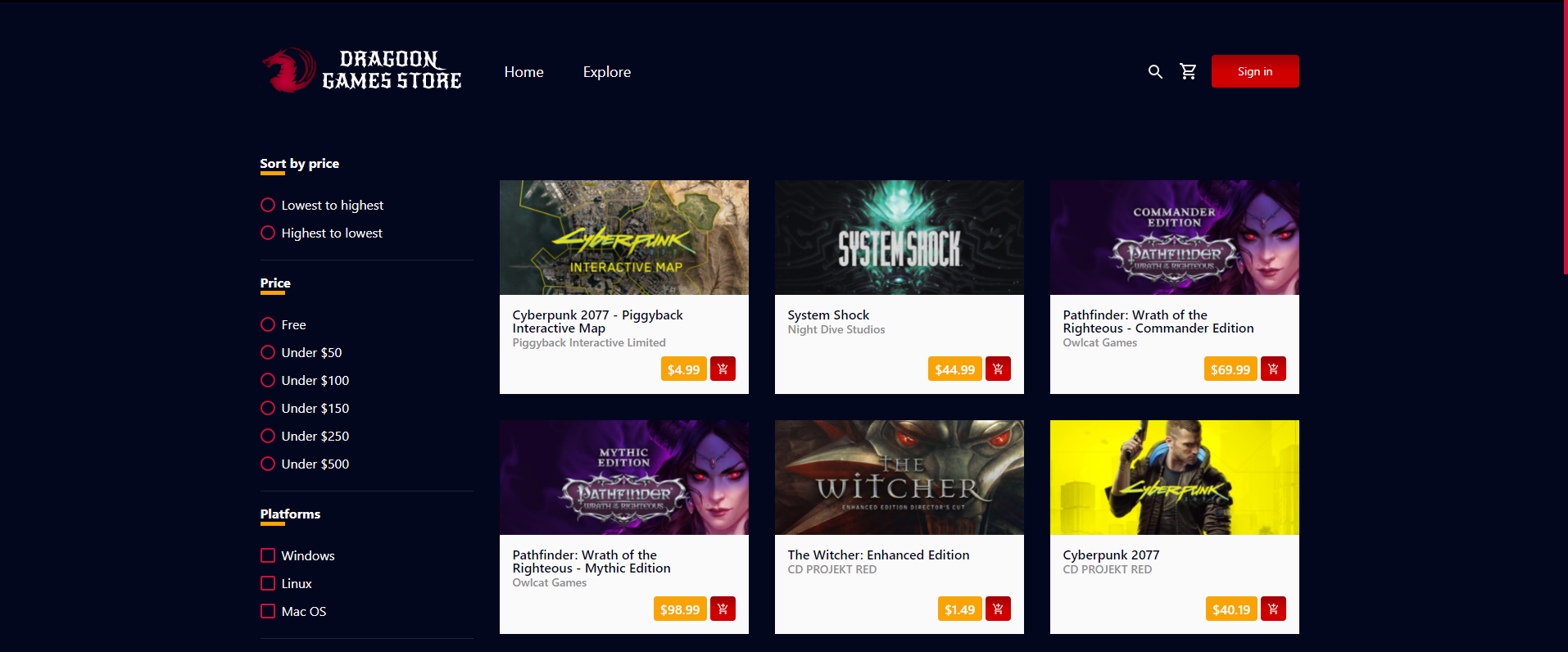Image resolution: width=1568 pixels, height=652 pixels.
Task: Select Lowest to highest sorting
Action: pos(268,205)
